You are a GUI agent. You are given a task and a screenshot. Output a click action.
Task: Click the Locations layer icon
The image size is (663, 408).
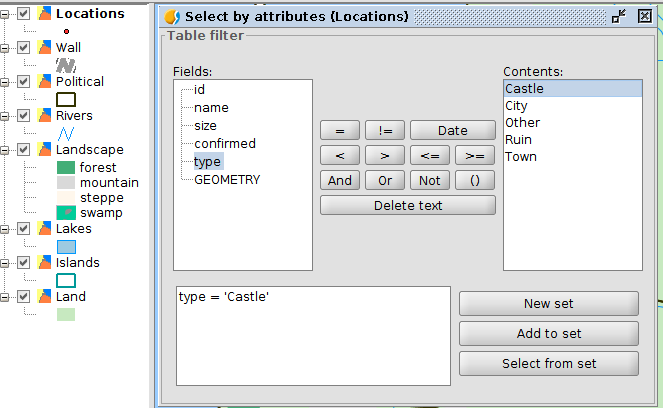pos(45,14)
